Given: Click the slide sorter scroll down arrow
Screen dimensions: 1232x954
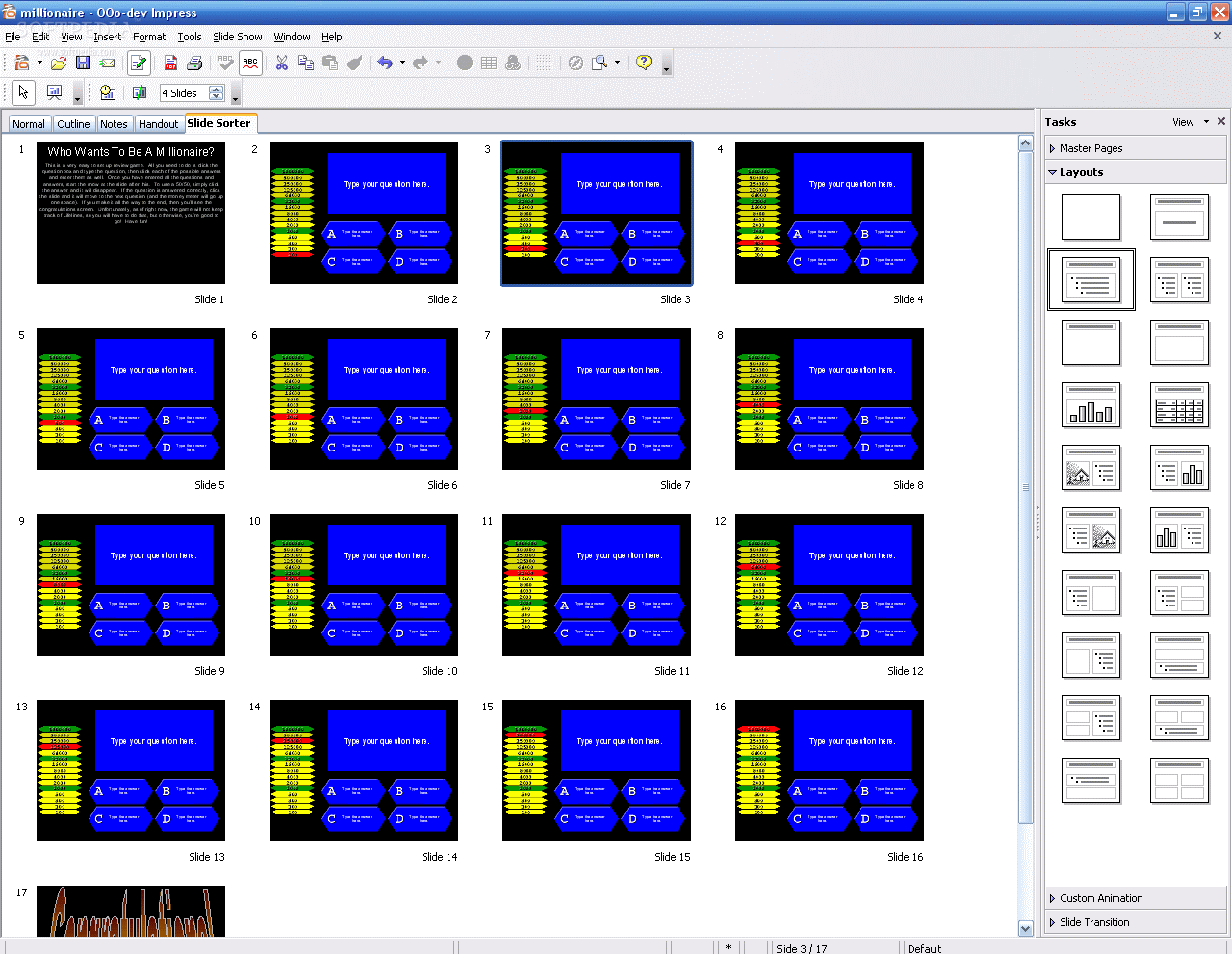Looking at the screenshot, I should pyautogui.click(x=1026, y=928).
